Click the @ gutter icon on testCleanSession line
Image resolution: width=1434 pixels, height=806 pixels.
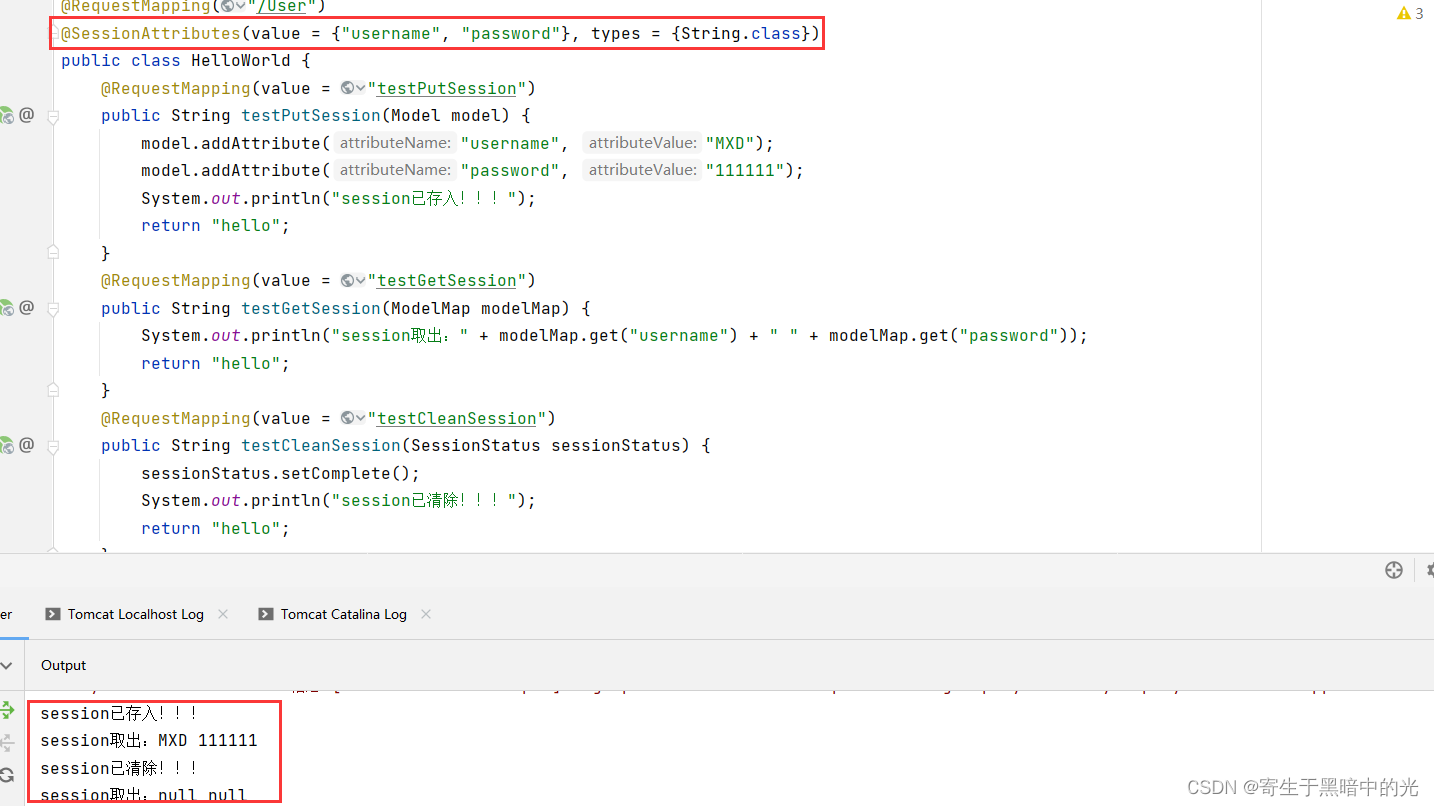(x=27, y=445)
